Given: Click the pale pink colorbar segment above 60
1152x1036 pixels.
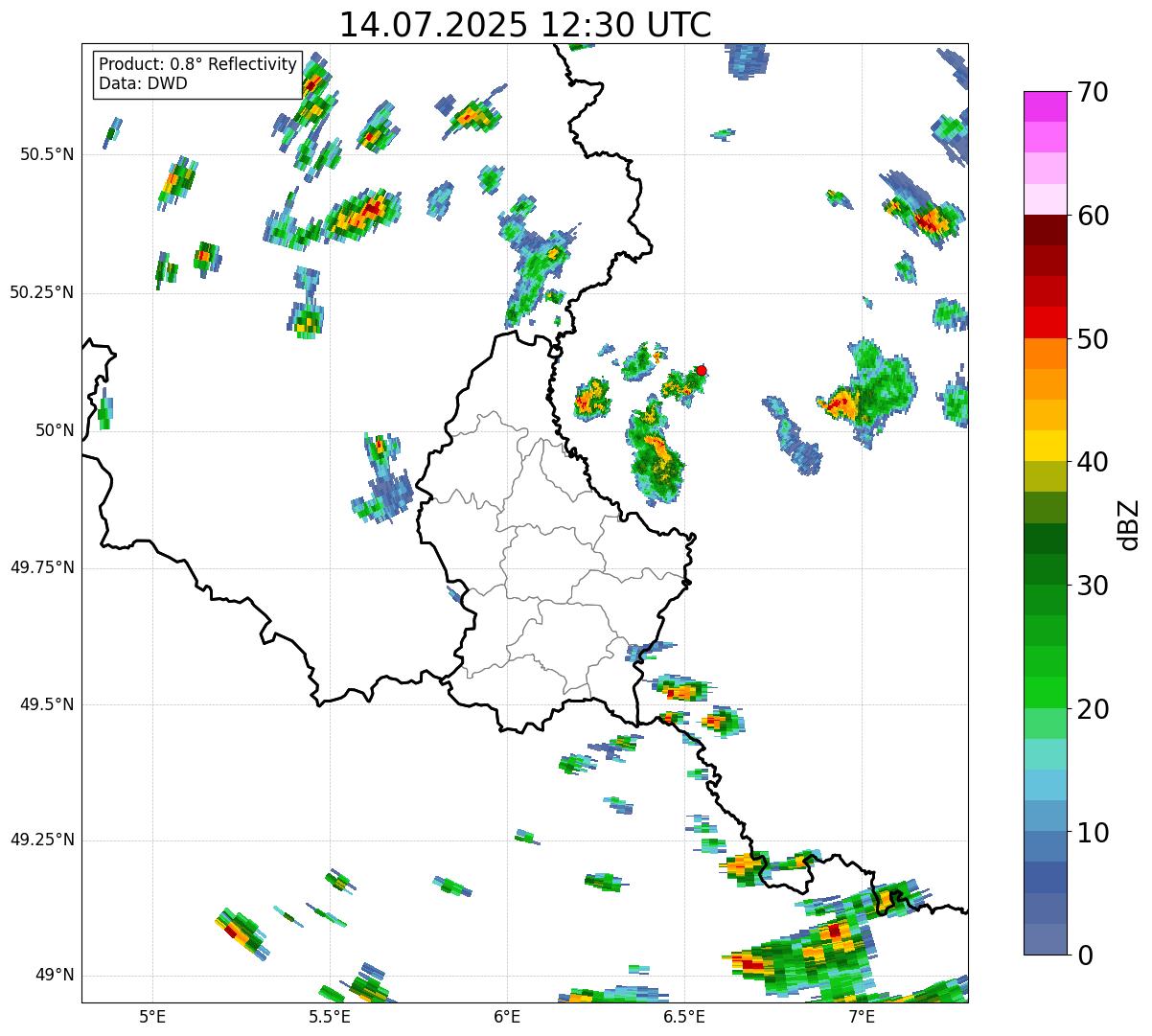Looking at the screenshot, I should tap(1045, 199).
